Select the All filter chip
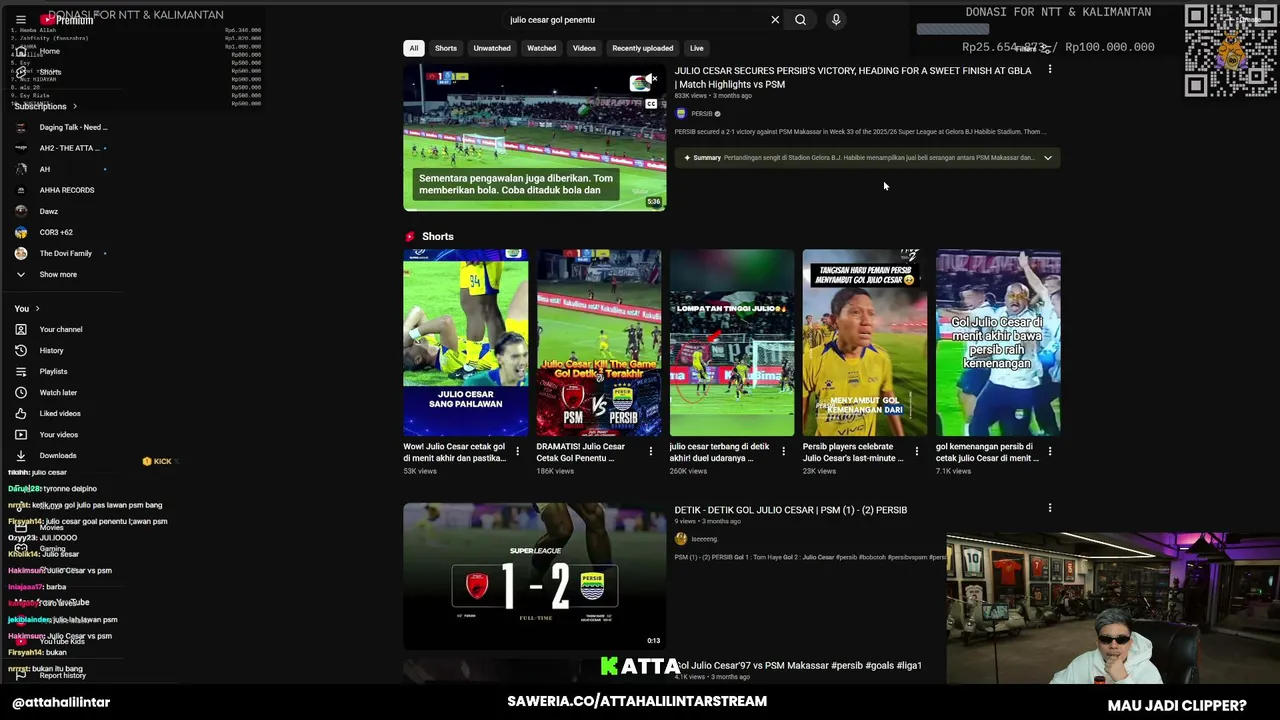Viewport: 1280px width, 720px height. click(413, 48)
